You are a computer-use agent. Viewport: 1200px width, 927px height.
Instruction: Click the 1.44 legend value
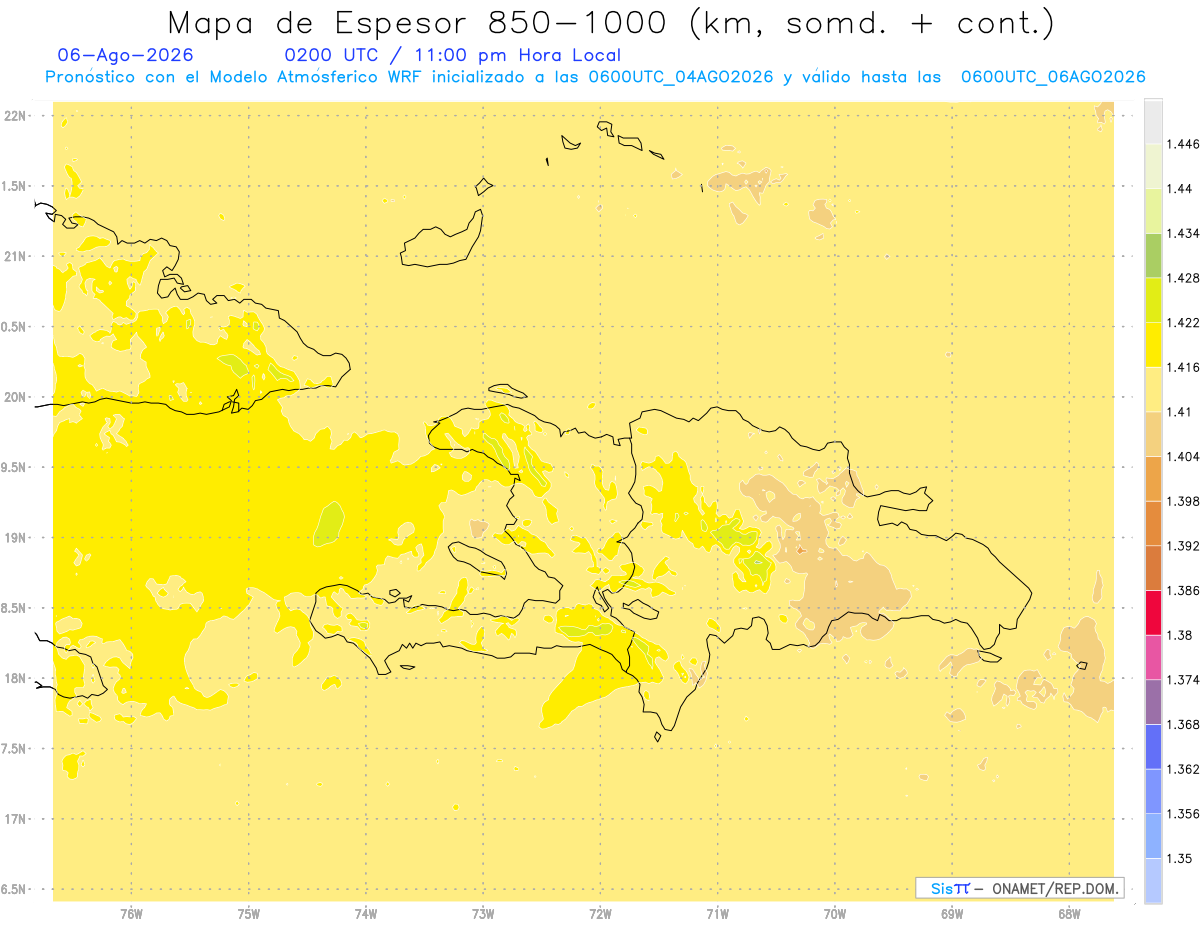[1180, 189]
